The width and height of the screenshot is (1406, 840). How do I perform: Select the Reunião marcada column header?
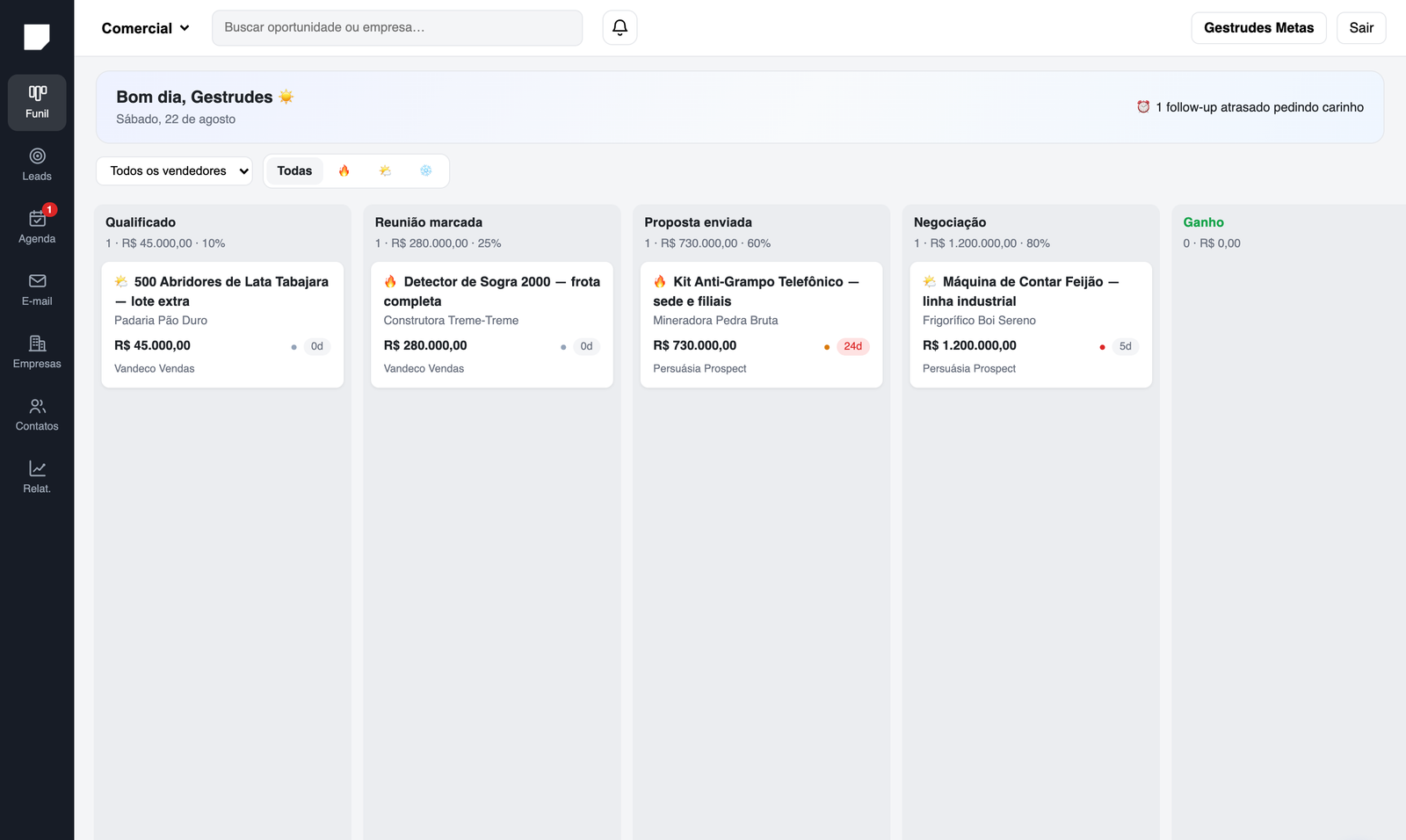pyautogui.click(x=429, y=222)
